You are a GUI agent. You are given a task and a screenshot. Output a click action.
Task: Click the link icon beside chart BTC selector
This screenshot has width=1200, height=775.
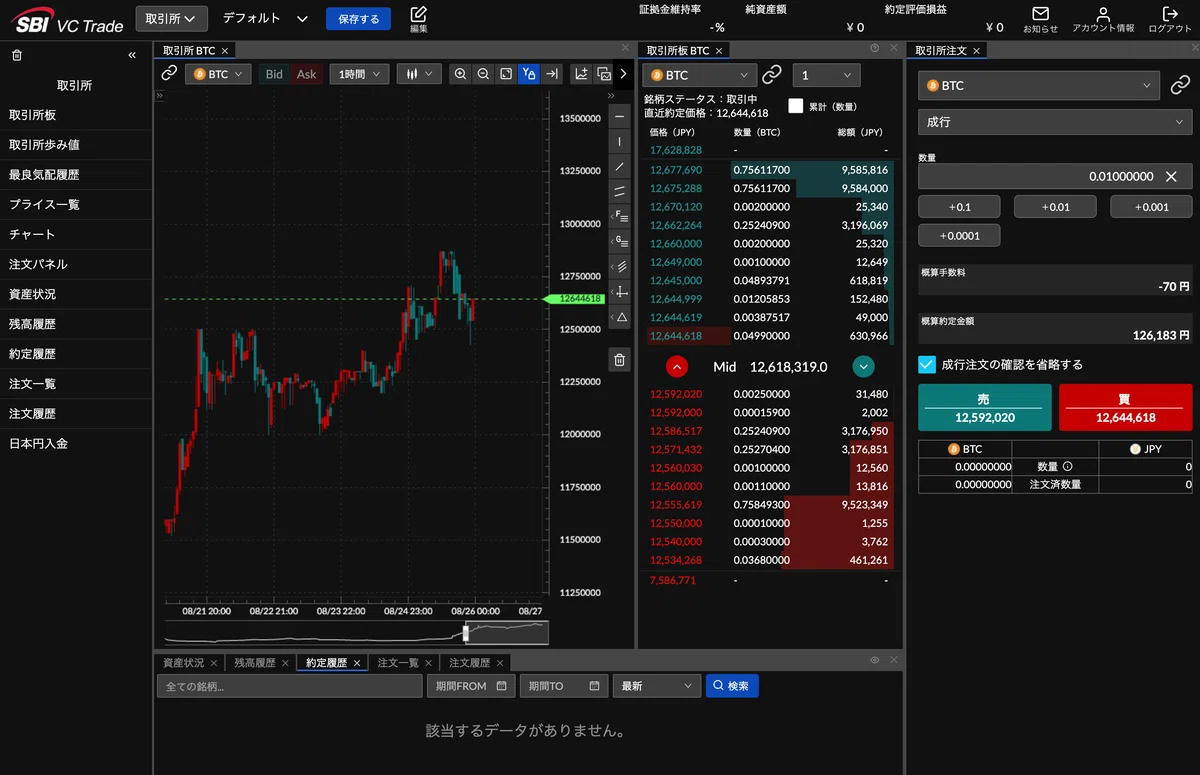[x=169, y=74]
